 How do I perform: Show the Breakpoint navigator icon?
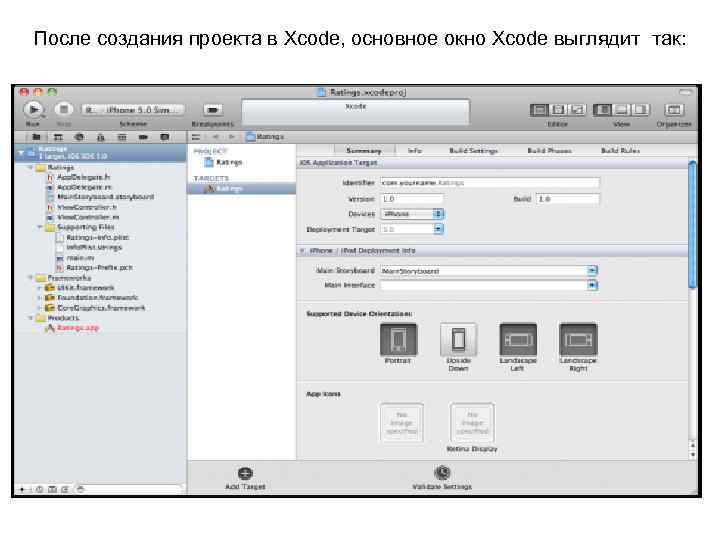click(143, 137)
